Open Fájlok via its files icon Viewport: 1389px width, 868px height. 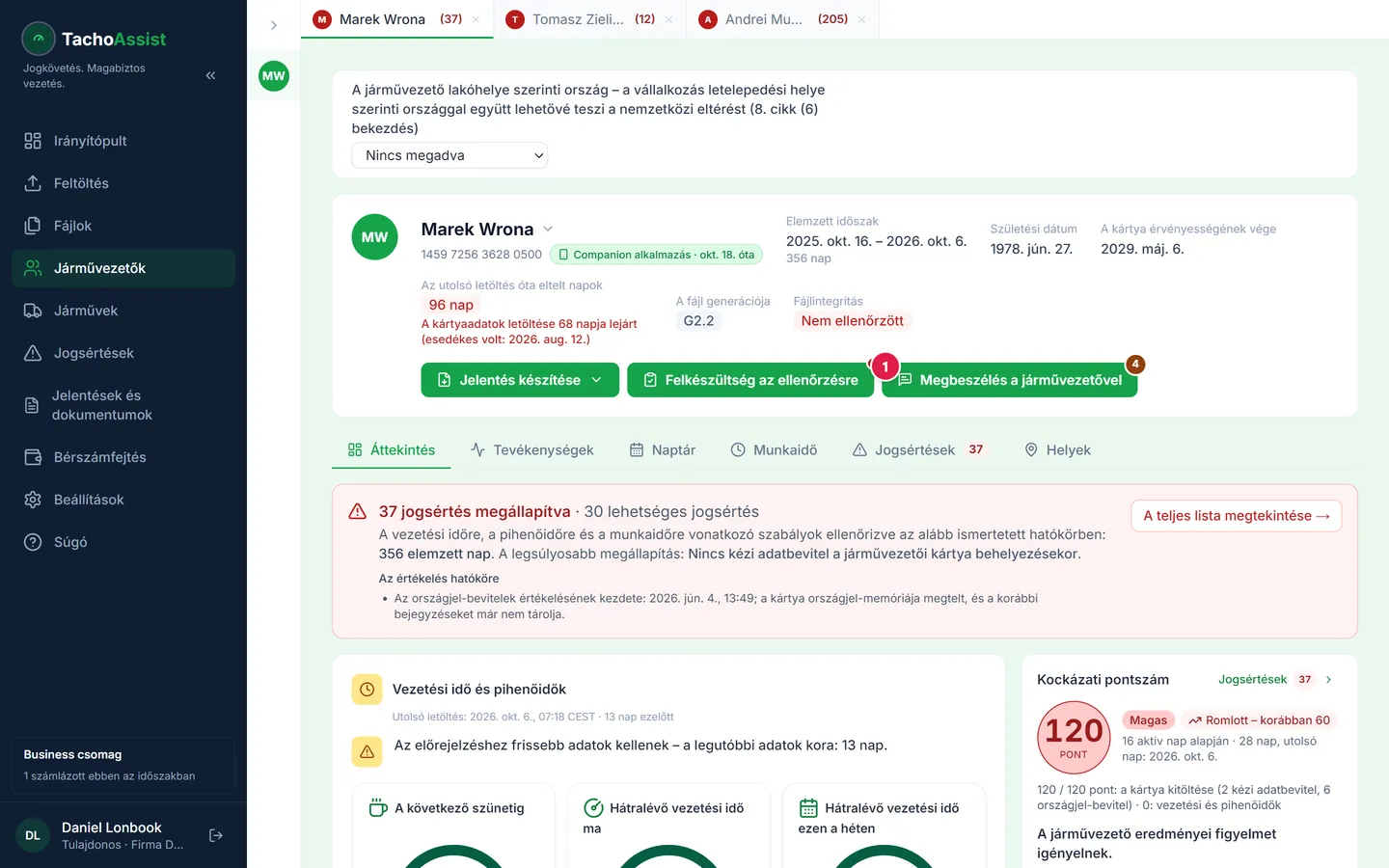click(33, 226)
